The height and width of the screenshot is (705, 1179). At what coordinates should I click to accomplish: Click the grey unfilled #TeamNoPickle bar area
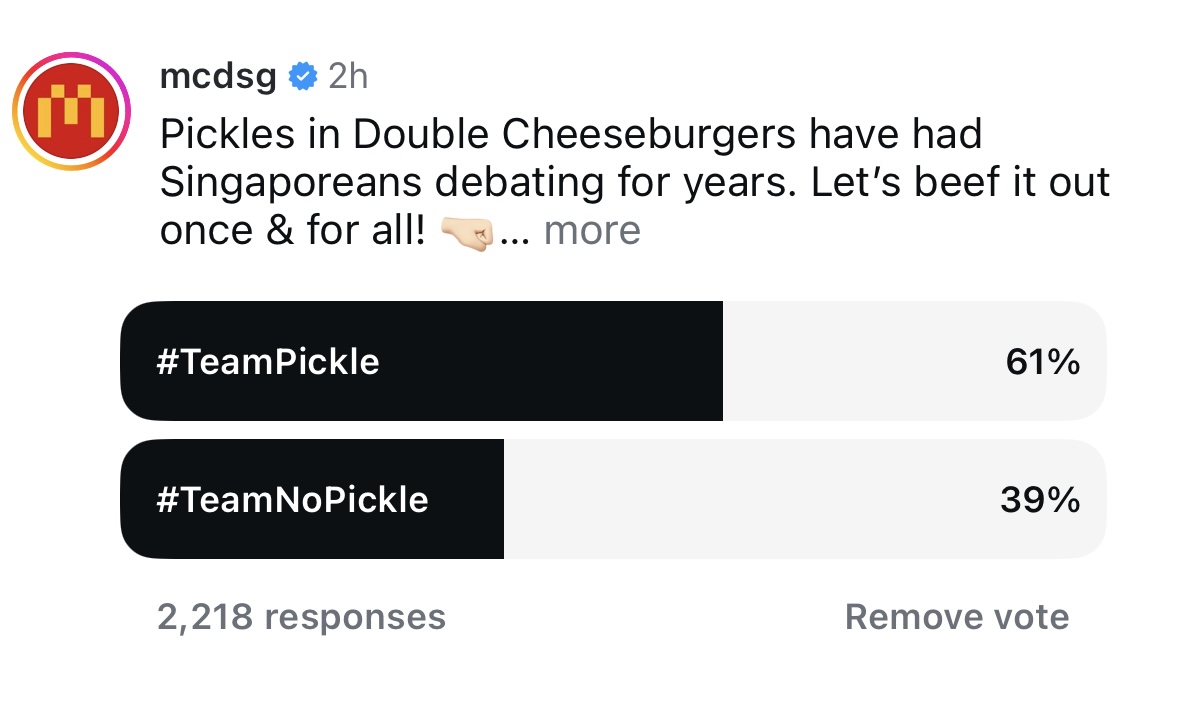pos(805,499)
